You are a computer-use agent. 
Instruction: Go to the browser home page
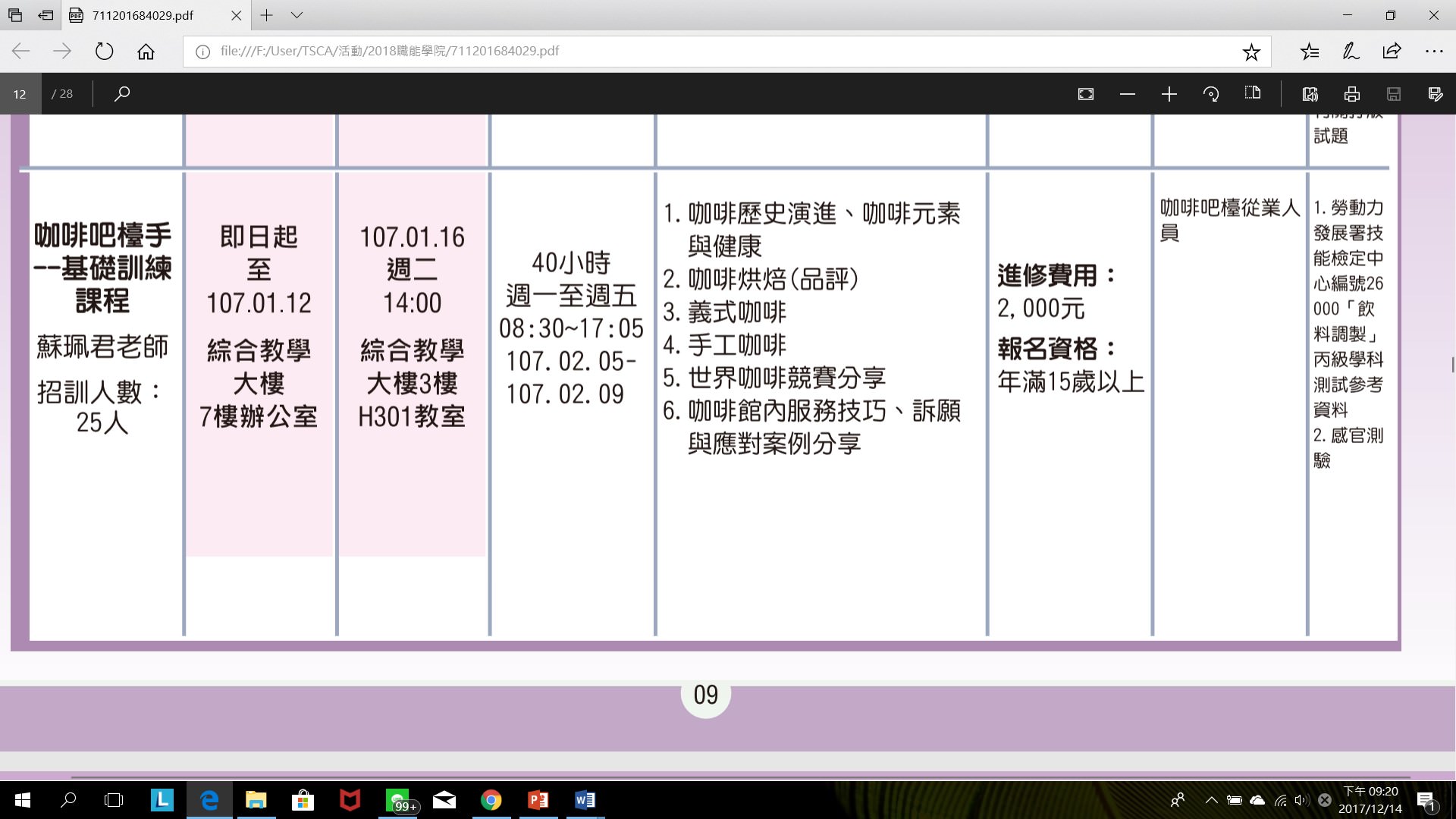pos(146,52)
